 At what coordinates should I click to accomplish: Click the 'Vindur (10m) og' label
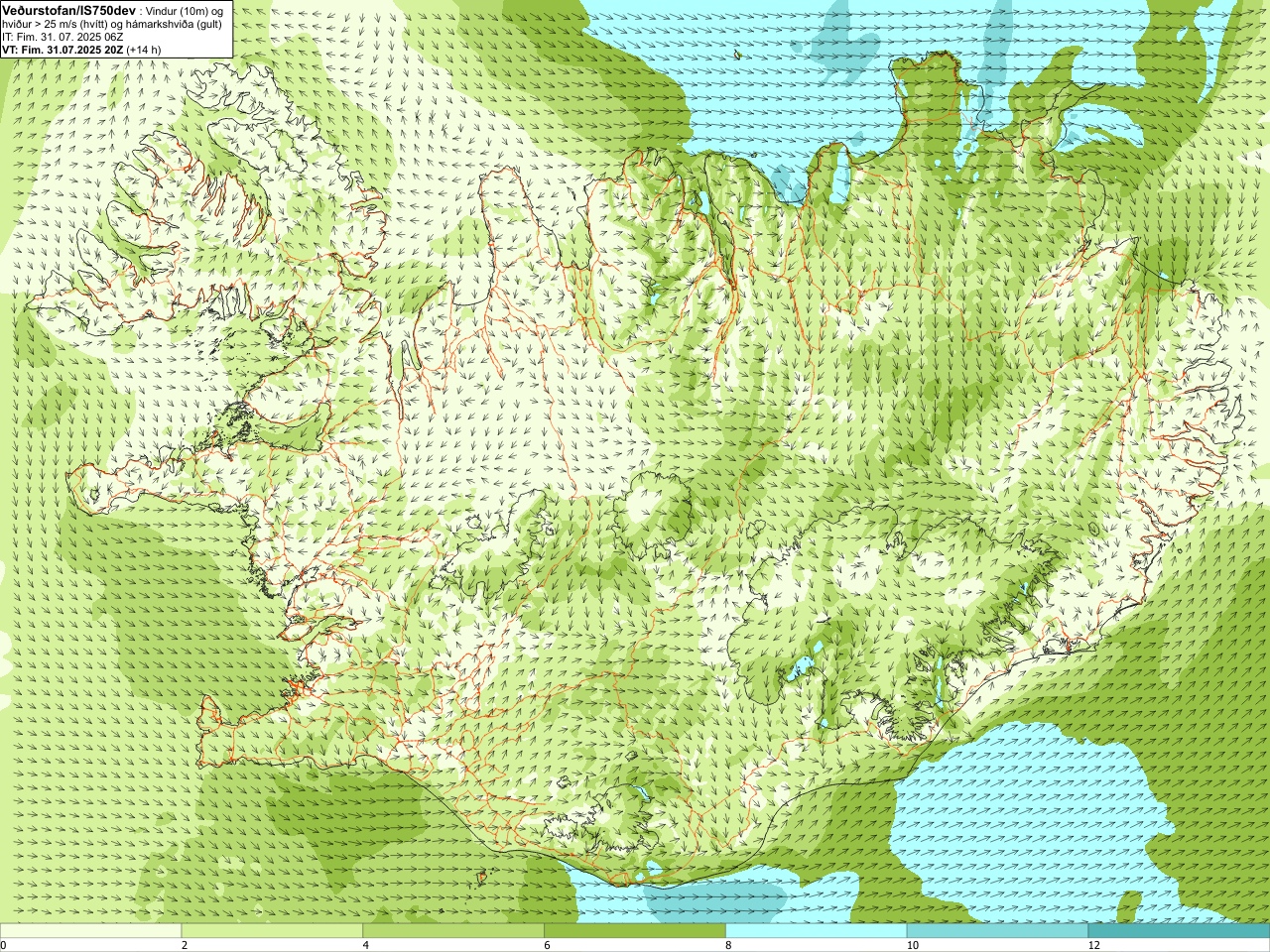(x=187, y=11)
